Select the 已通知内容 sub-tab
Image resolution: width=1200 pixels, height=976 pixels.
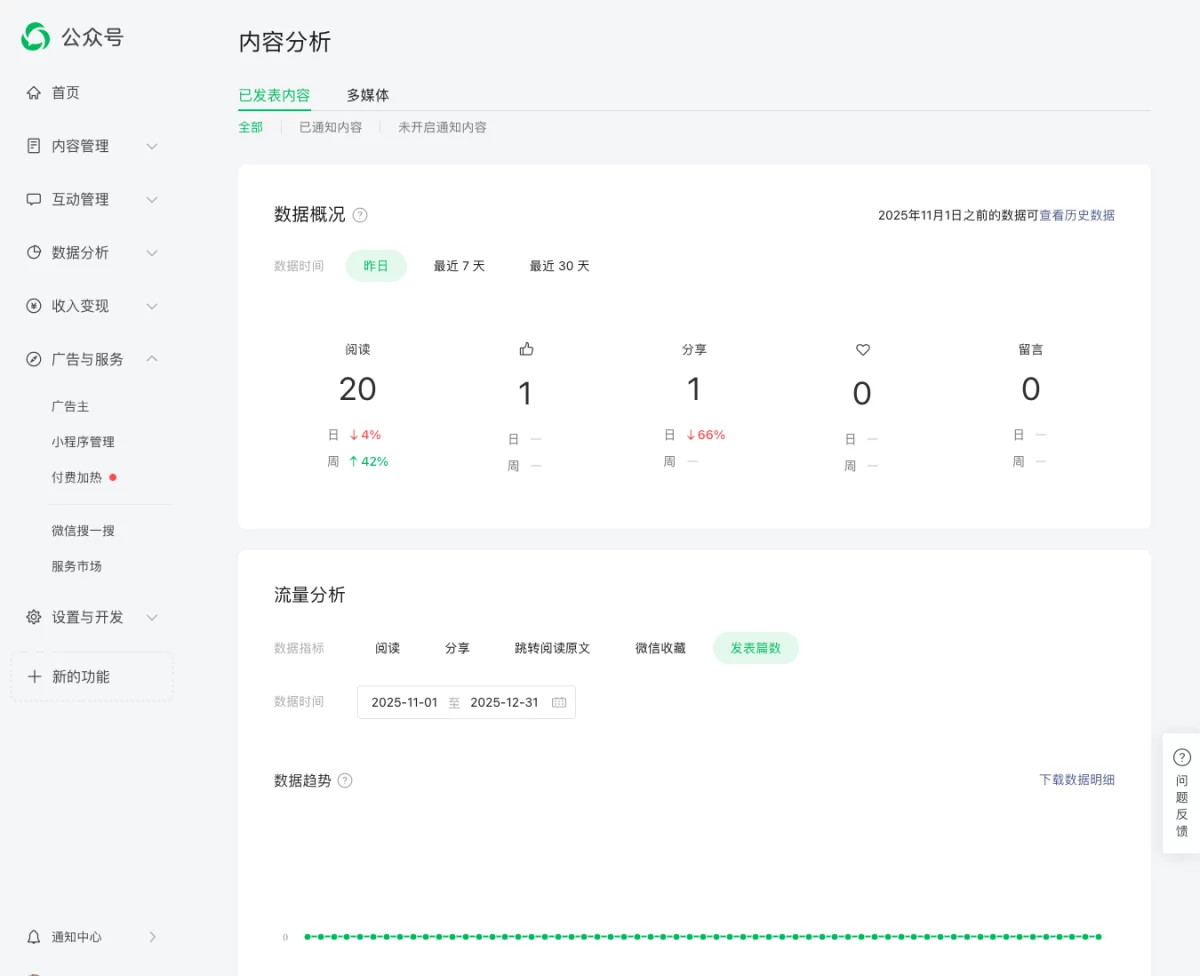(x=331, y=128)
